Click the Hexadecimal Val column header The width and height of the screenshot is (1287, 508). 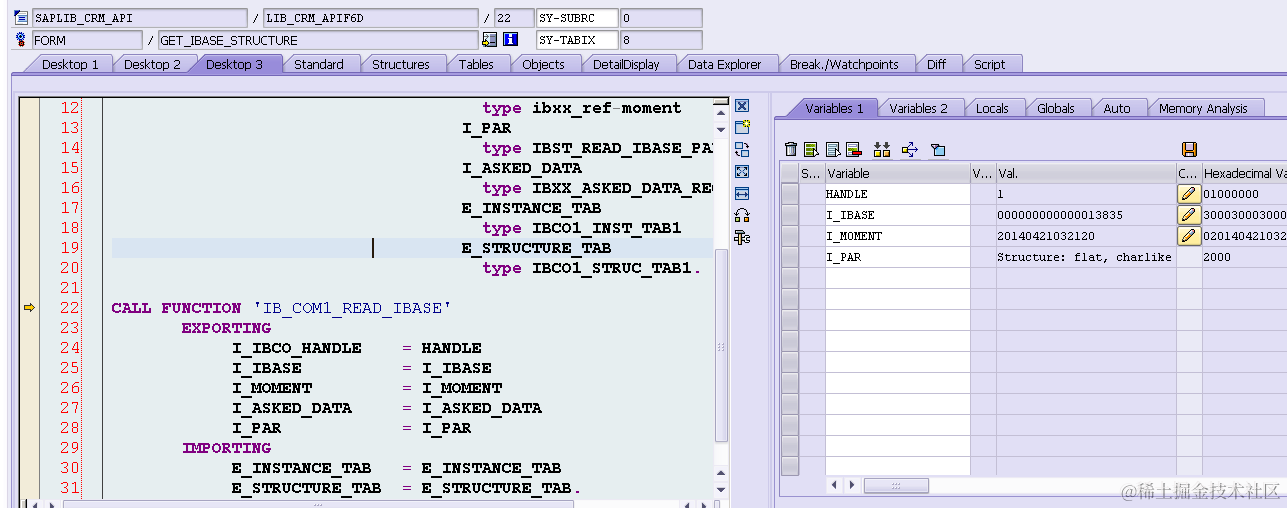click(x=1244, y=173)
